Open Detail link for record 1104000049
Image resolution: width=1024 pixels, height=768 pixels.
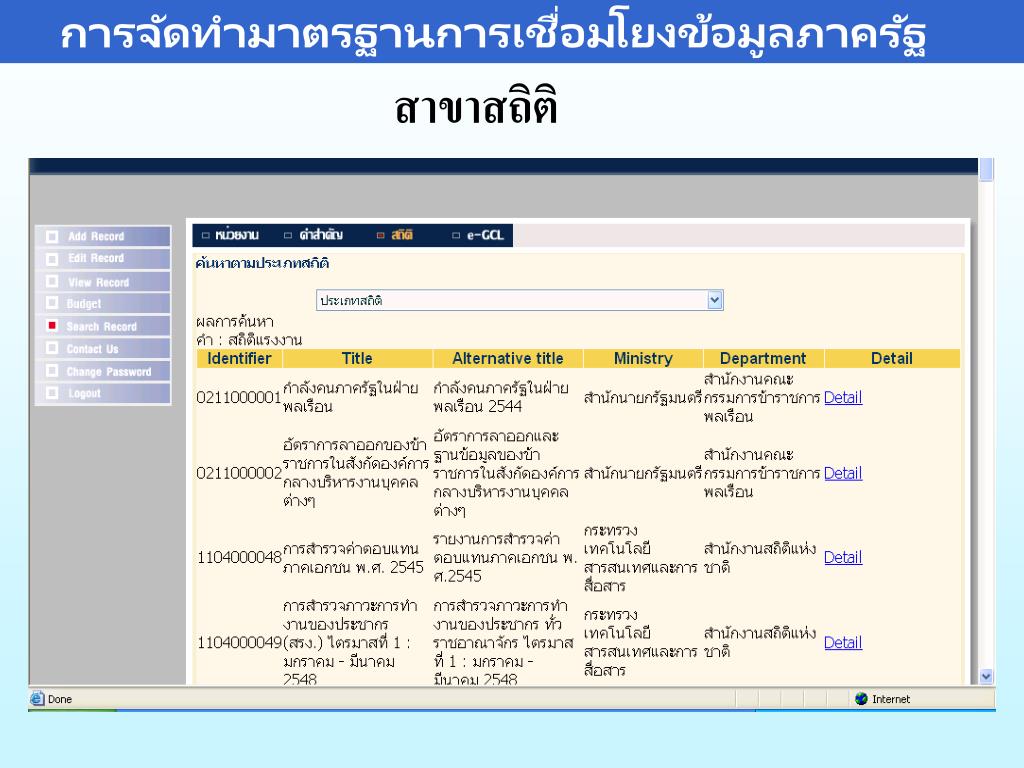click(842, 643)
